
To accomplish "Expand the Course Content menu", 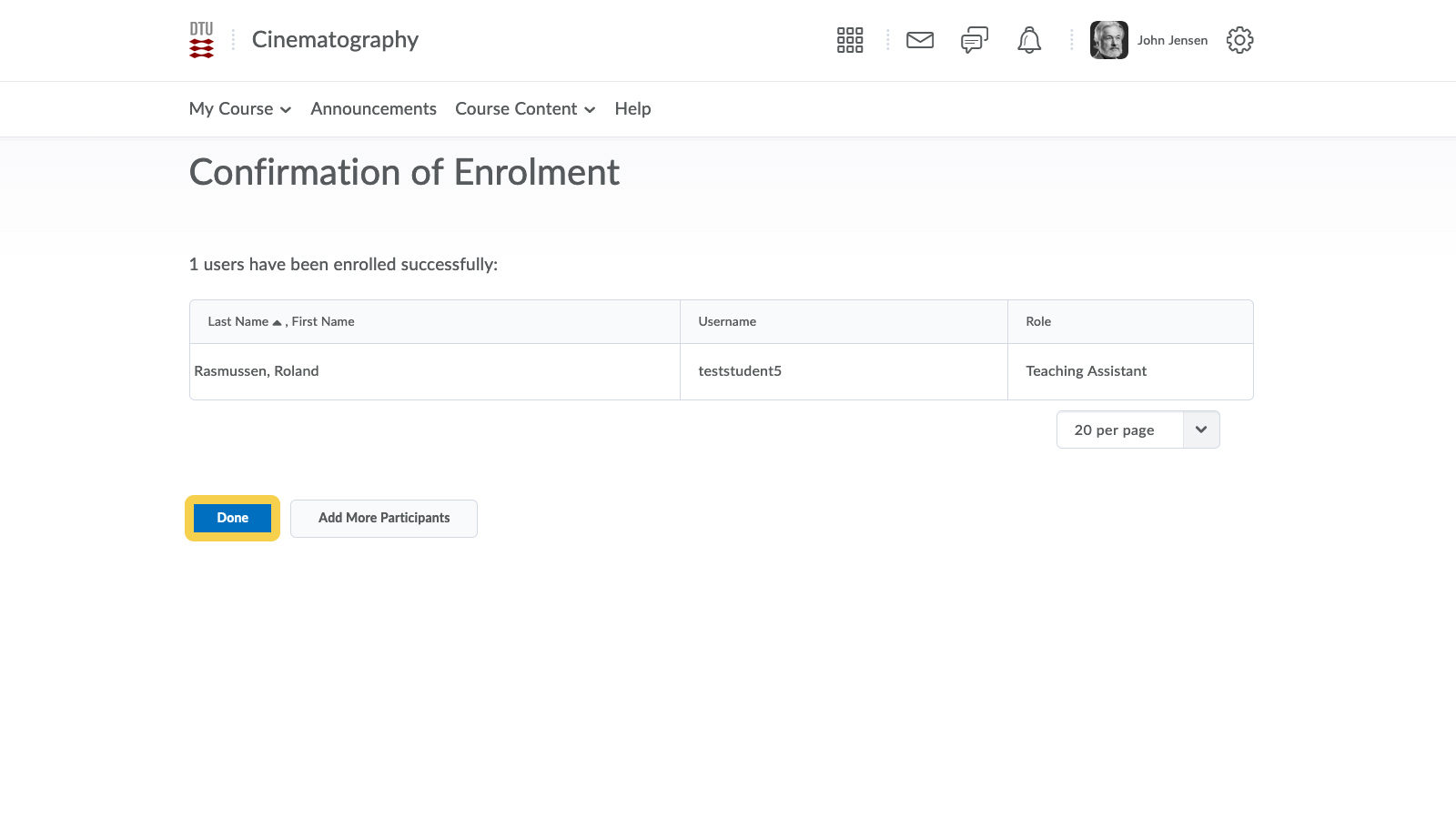I will 524,109.
